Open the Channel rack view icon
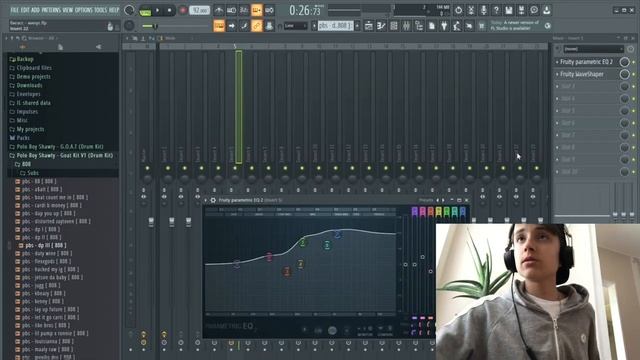Viewport: 640px width, 360px height. pos(394,26)
